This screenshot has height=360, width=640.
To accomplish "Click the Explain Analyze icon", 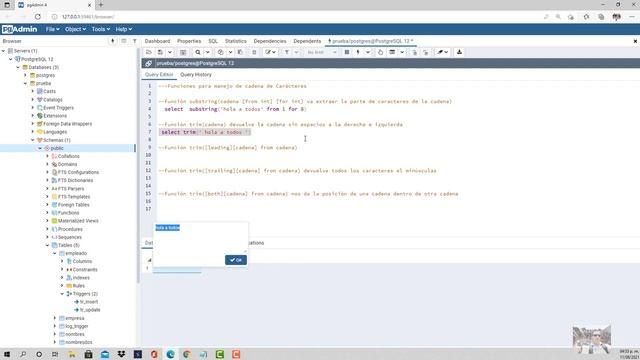I will [x=392, y=52].
